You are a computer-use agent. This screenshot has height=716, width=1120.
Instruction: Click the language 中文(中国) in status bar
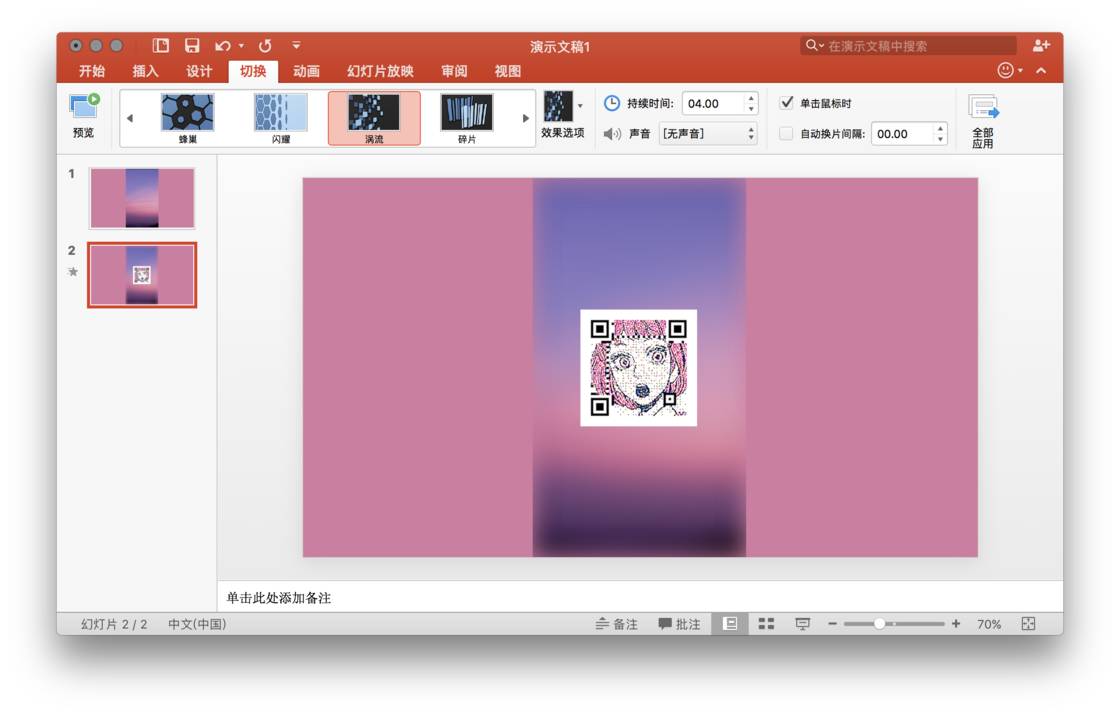(197, 624)
